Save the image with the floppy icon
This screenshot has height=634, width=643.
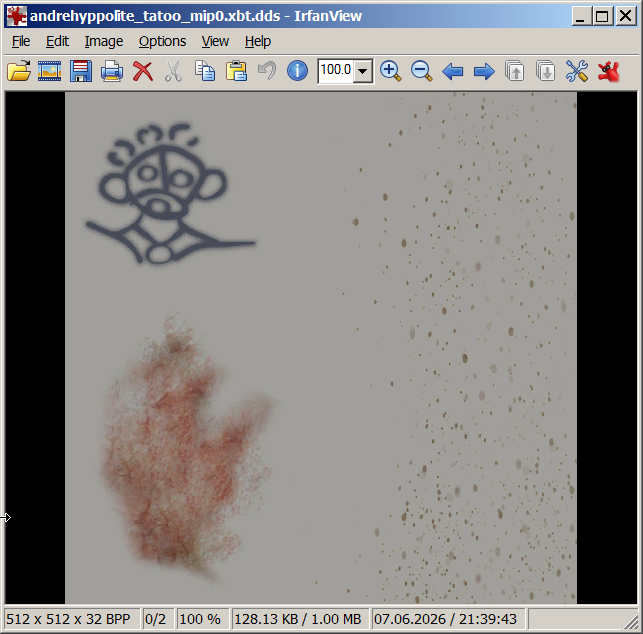(81, 71)
